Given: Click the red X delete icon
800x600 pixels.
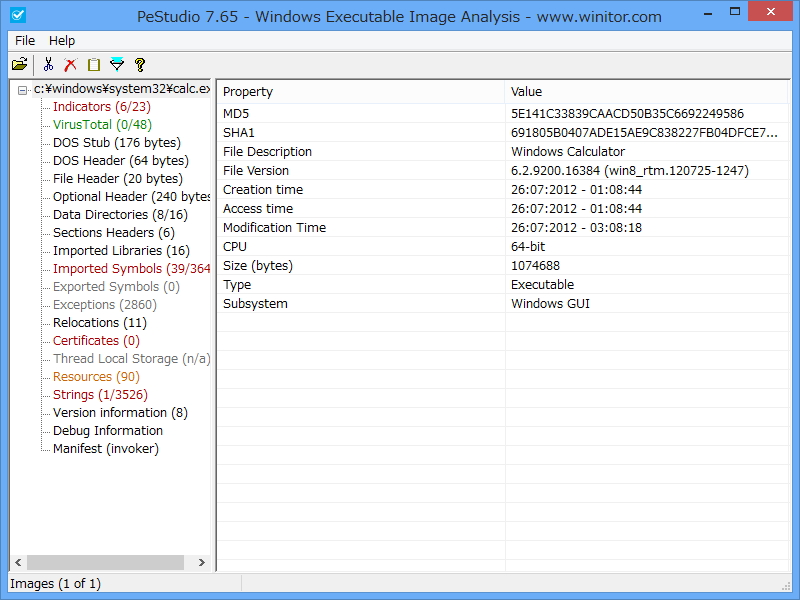Looking at the screenshot, I should [x=69, y=64].
